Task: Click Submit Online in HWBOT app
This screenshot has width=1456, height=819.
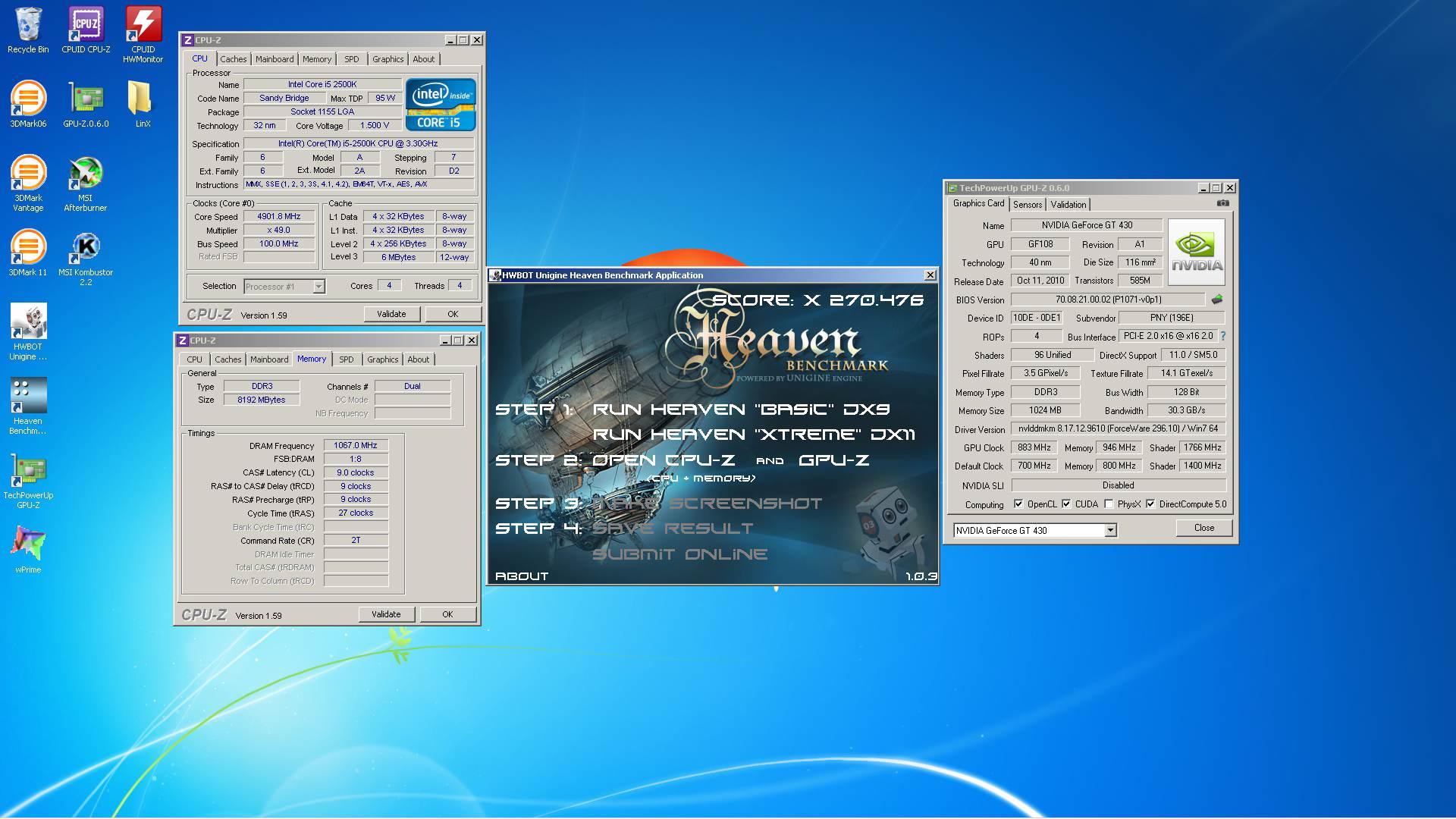Action: [680, 554]
